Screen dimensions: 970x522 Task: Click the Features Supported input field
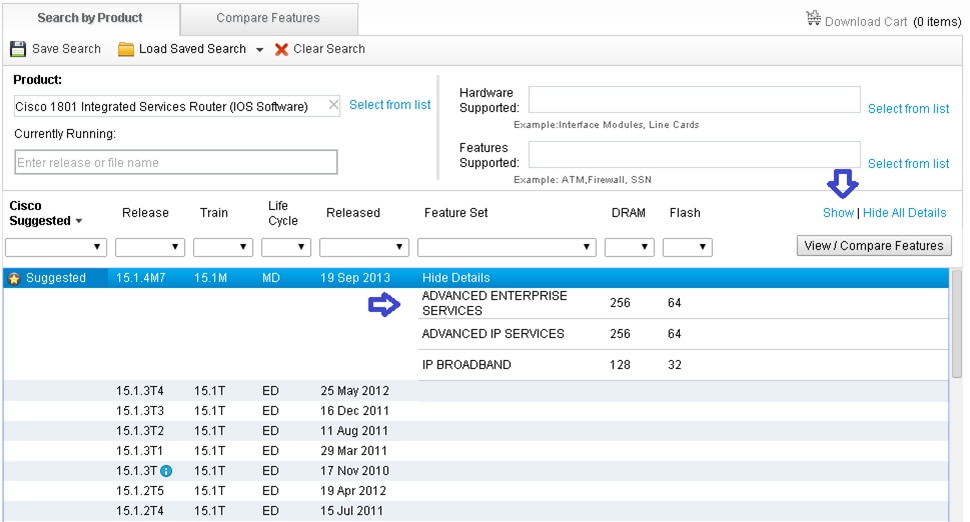click(694, 155)
